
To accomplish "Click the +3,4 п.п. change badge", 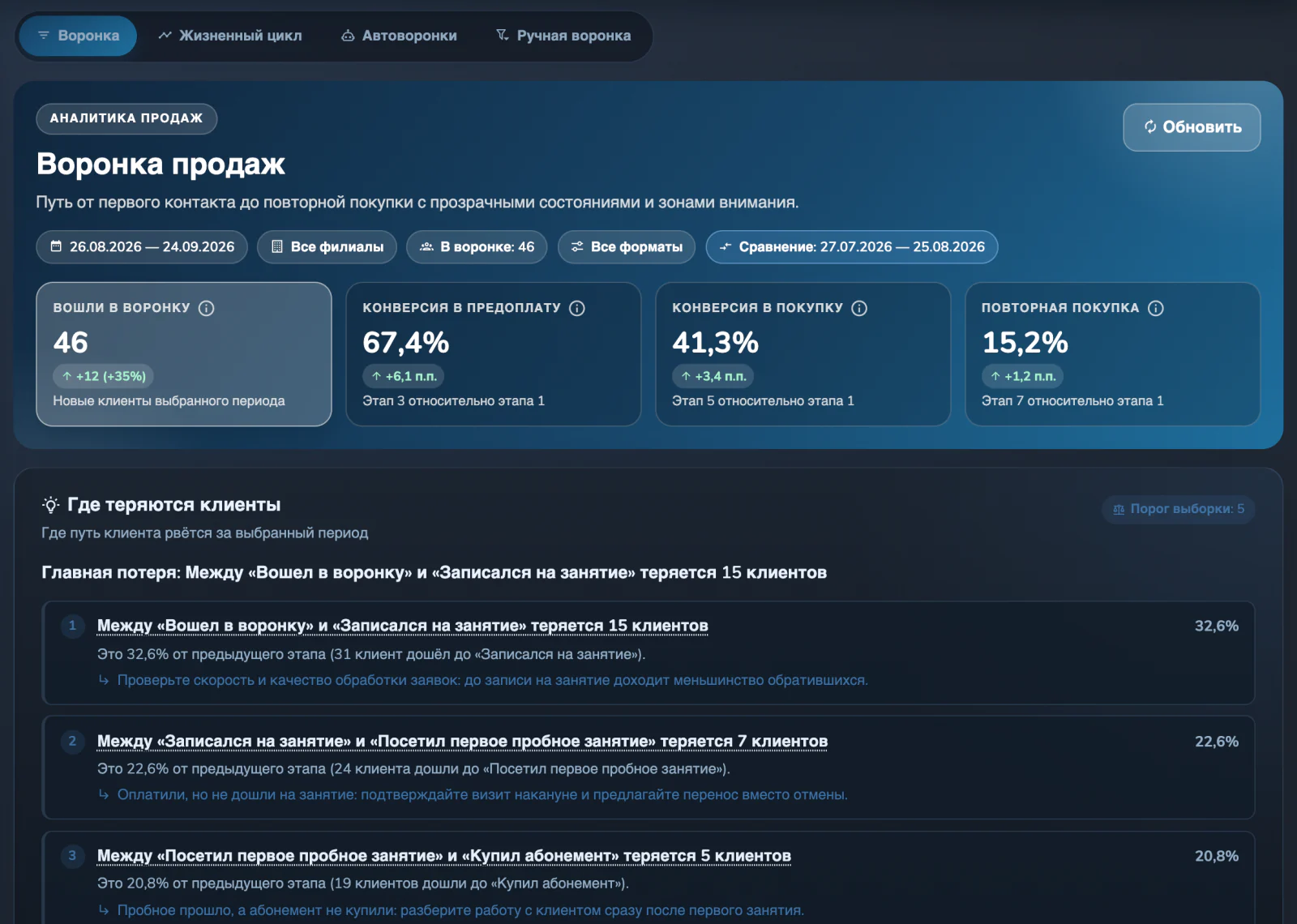I will [713, 376].
